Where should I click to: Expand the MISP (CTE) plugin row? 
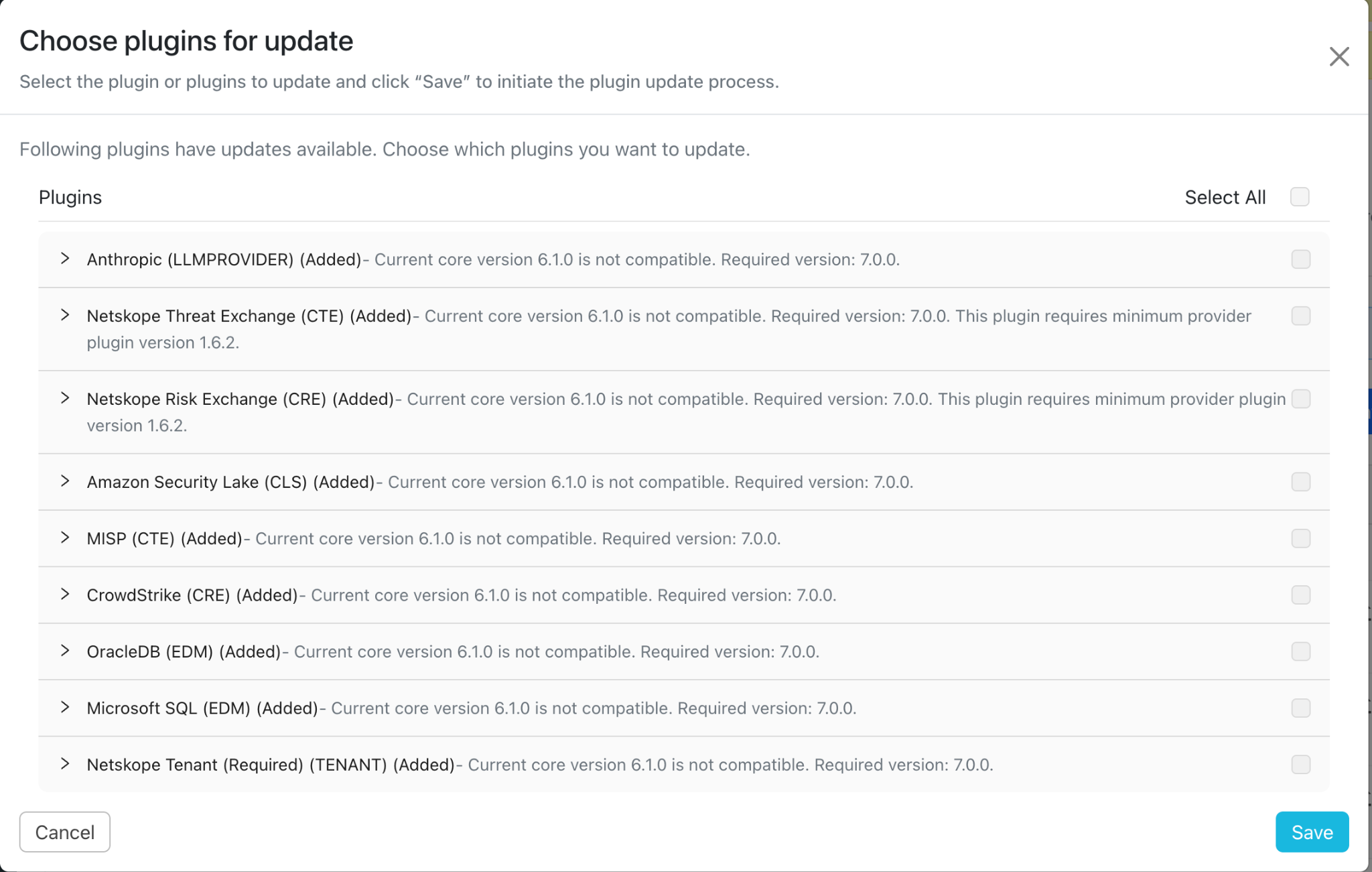pyautogui.click(x=65, y=538)
